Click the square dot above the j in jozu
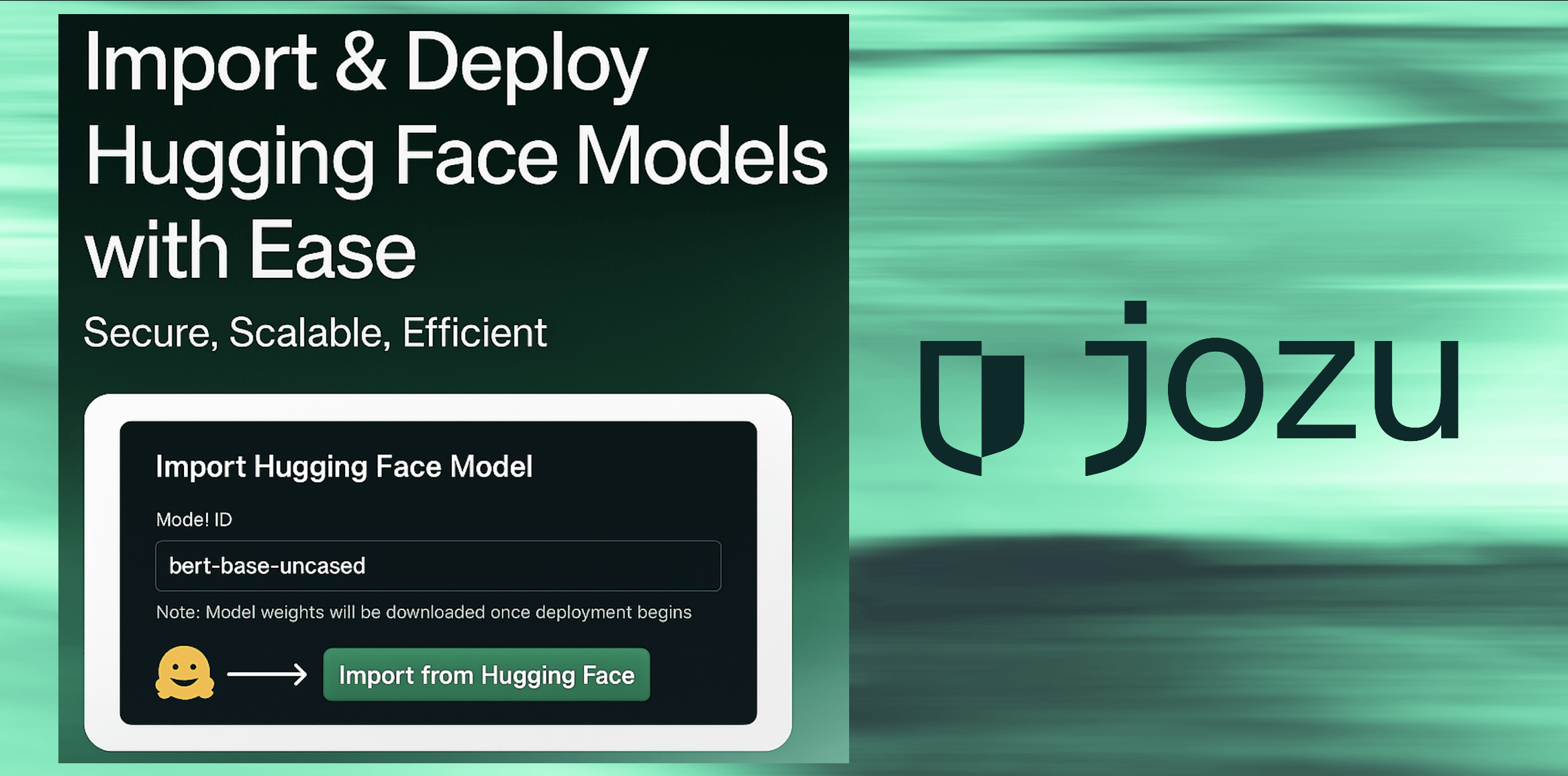Image resolution: width=1568 pixels, height=776 pixels. click(1135, 312)
